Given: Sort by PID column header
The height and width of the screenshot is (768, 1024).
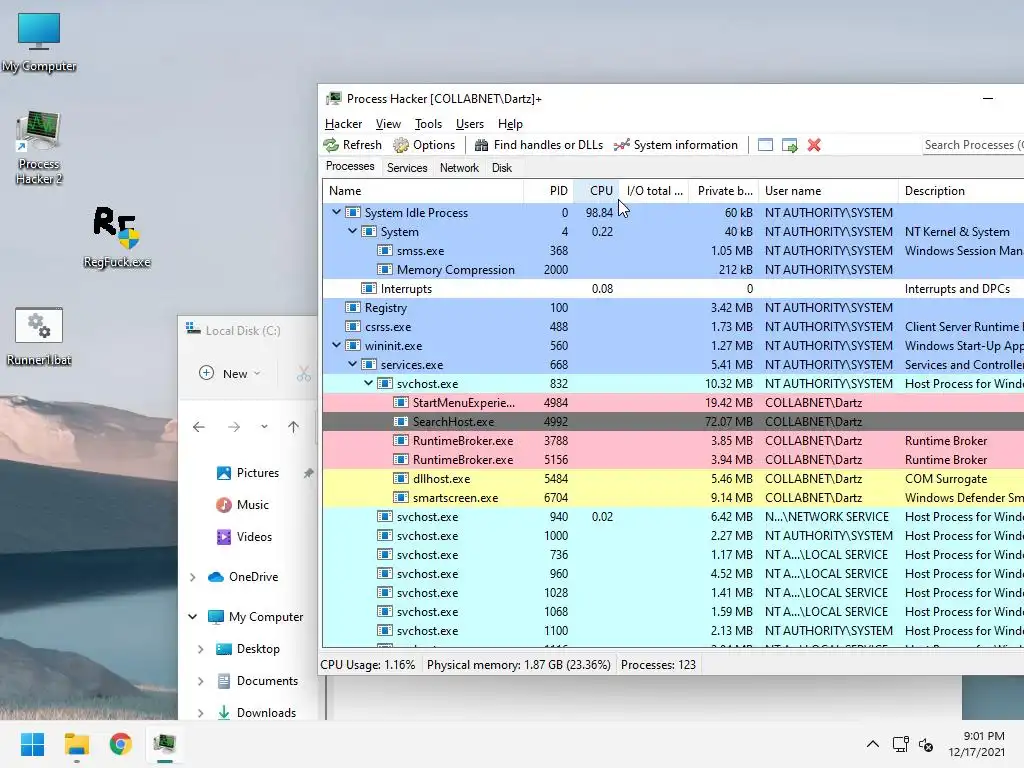Looking at the screenshot, I should [549, 191].
